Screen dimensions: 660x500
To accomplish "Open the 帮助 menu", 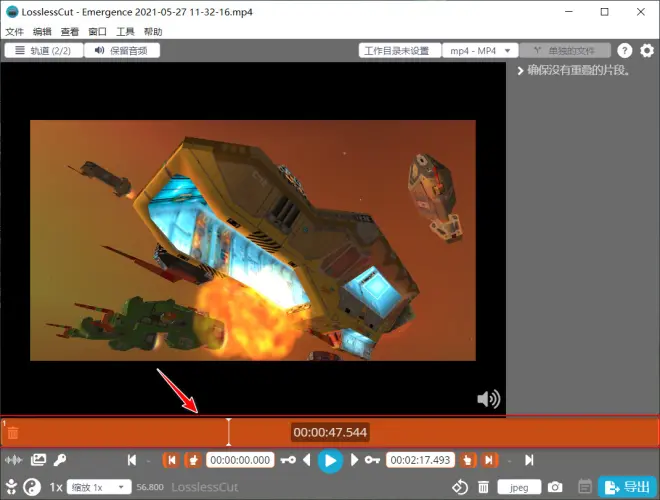I will click(x=153, y=32).
